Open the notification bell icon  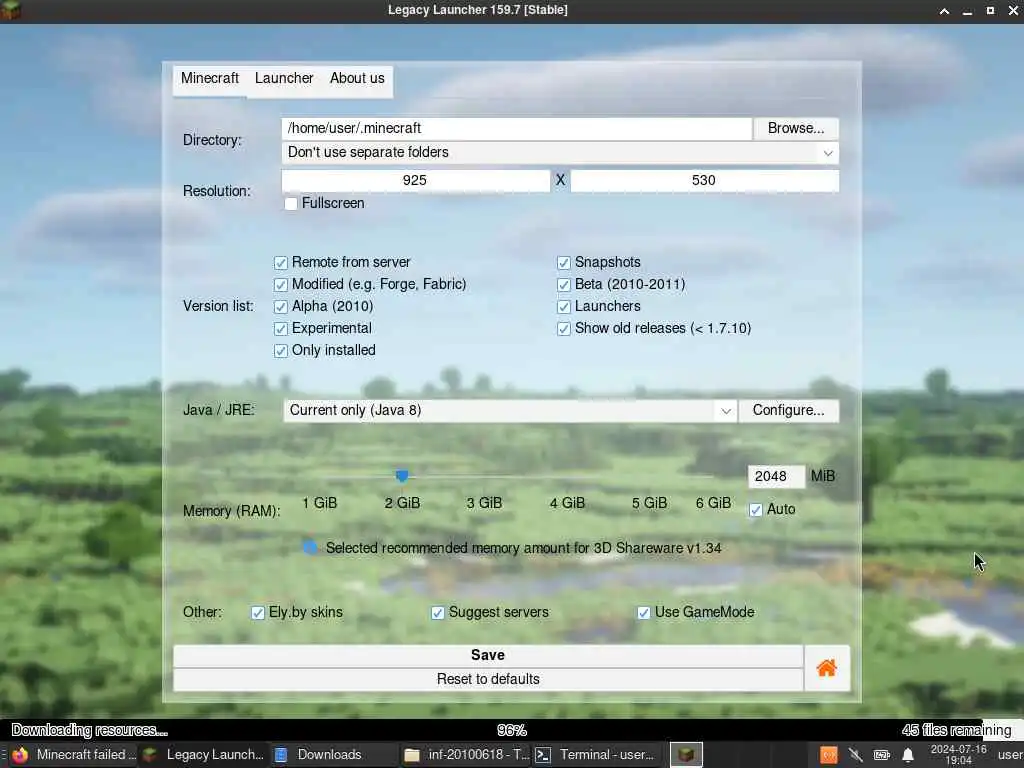tap(908, 756)
